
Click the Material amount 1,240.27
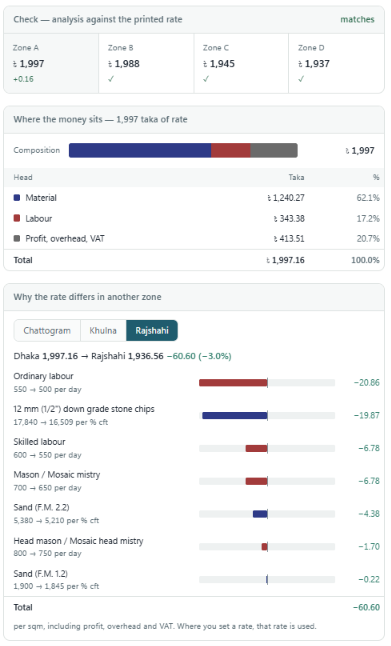coord(286,198)
